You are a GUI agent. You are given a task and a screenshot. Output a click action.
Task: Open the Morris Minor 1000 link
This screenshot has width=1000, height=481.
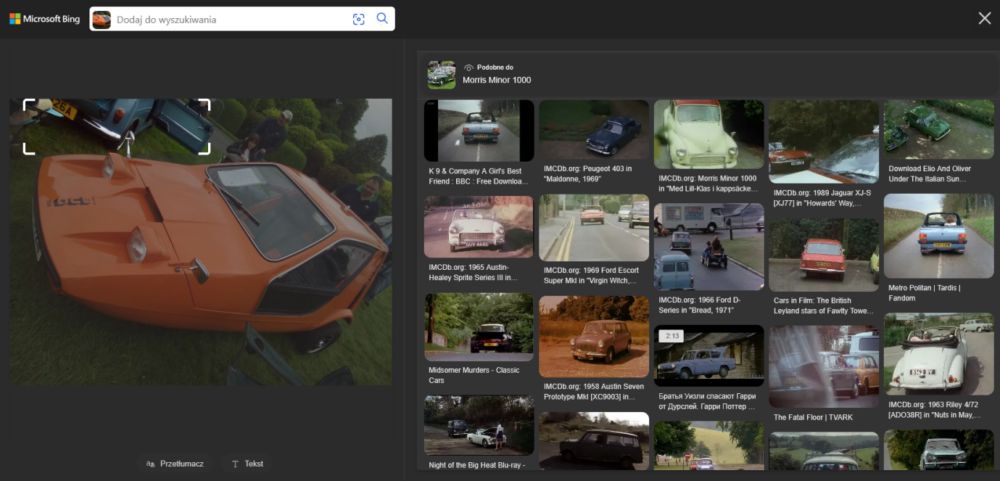(x=497, y=80)
